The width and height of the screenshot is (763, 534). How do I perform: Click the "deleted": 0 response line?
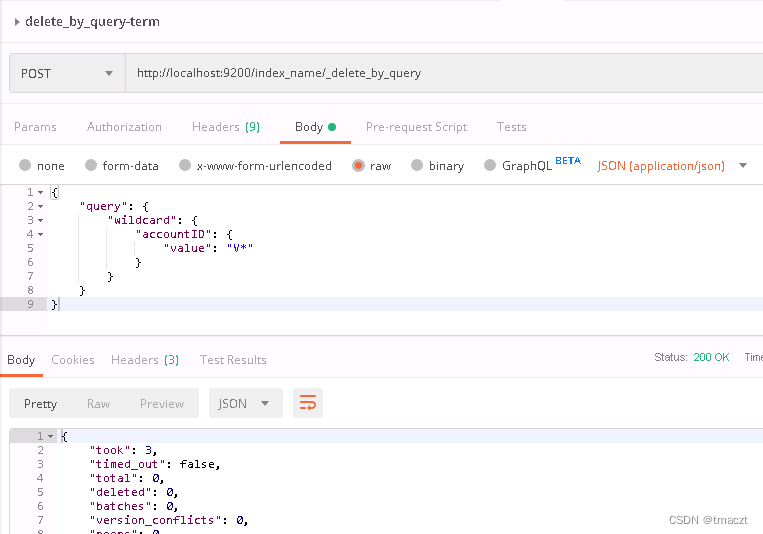[x=134, y=493]
